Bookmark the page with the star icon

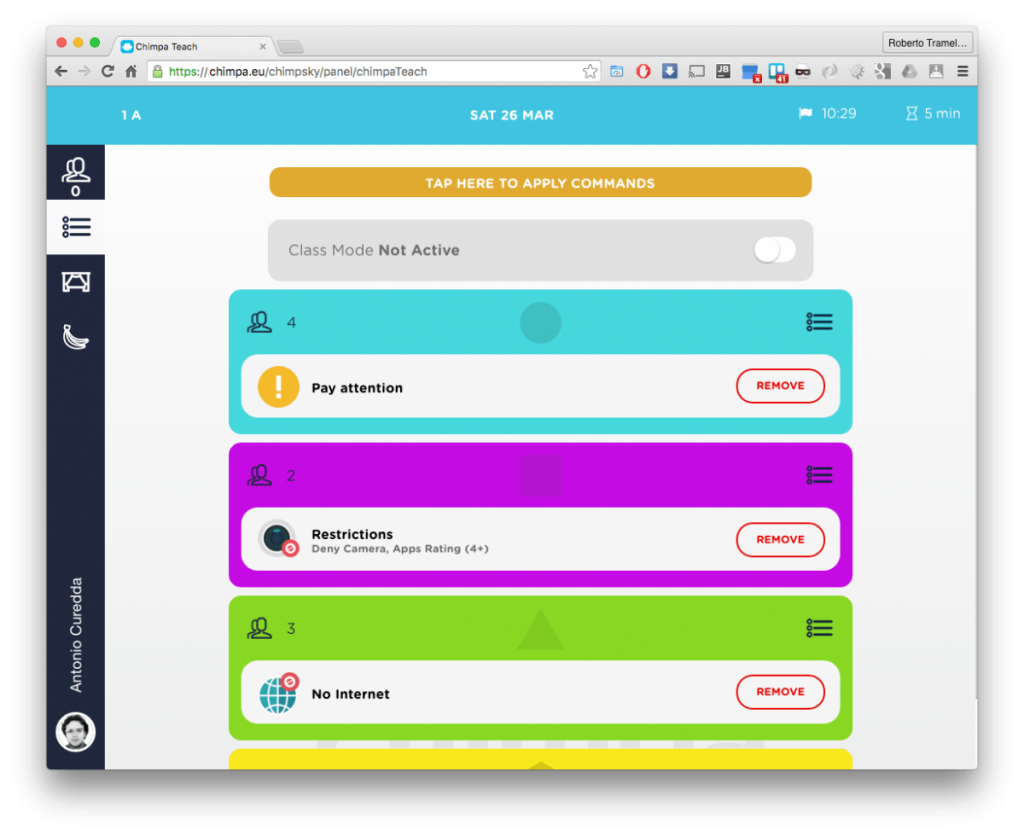[x=590, y=71]
